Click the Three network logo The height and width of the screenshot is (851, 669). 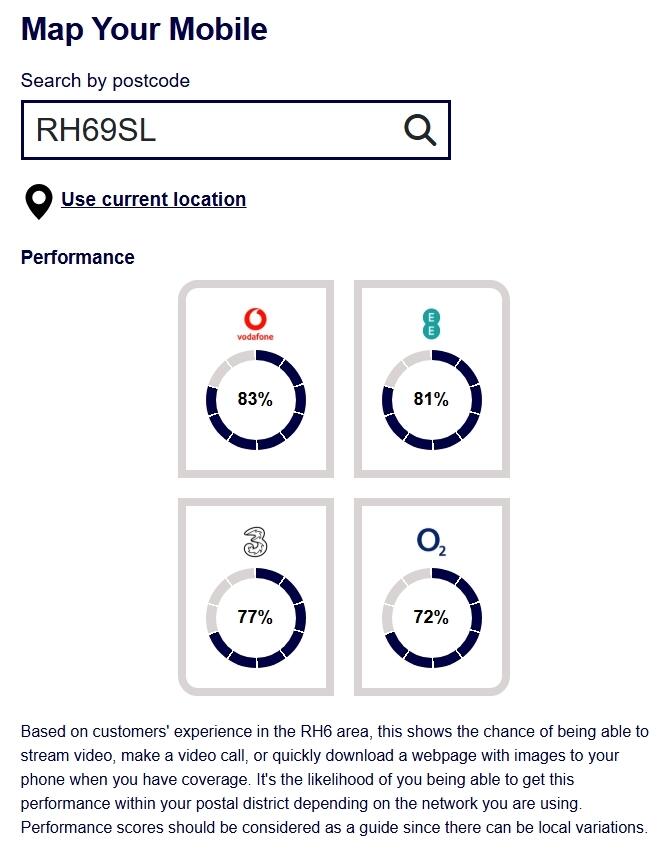[255, 542]
